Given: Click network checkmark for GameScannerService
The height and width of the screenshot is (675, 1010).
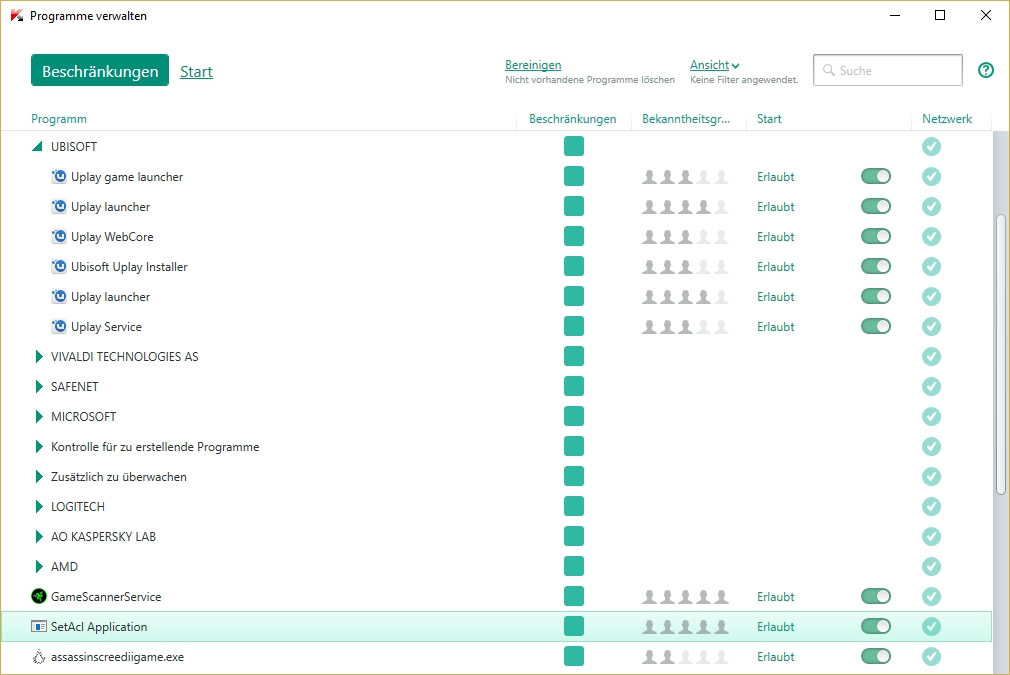Looking at the screenshot, I should pos(931,596).
